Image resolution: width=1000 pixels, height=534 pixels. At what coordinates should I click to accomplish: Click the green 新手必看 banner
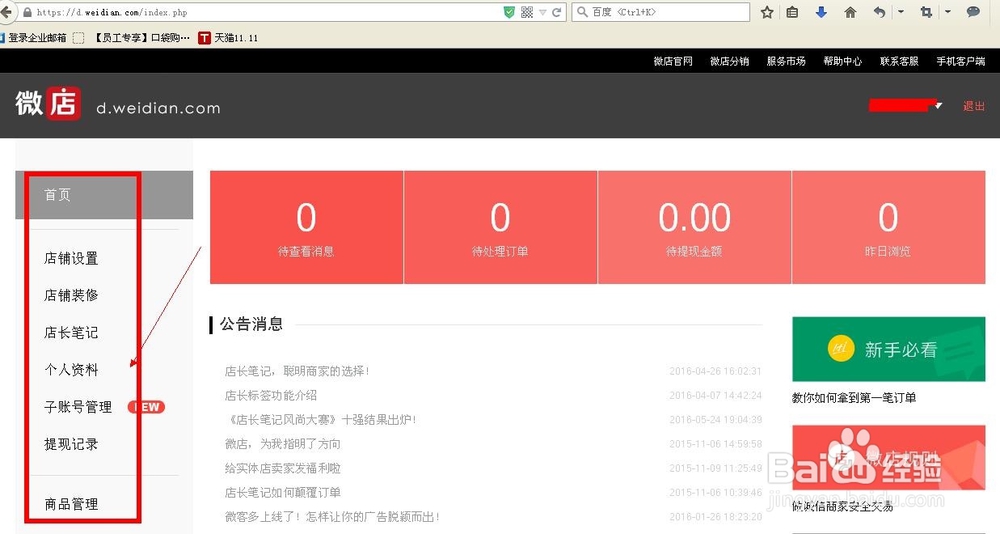[x=888, y=349]
